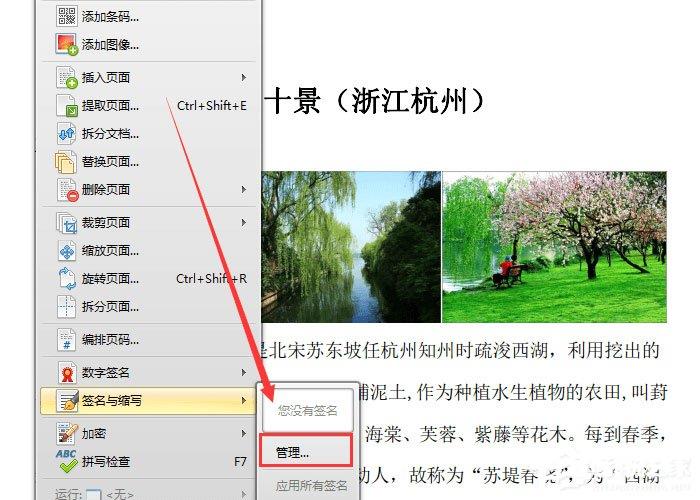Image resolution: width=700 pixels, height=500 pixels.
Task: Open 编排页码... menu entry
Action: (147, 340)
